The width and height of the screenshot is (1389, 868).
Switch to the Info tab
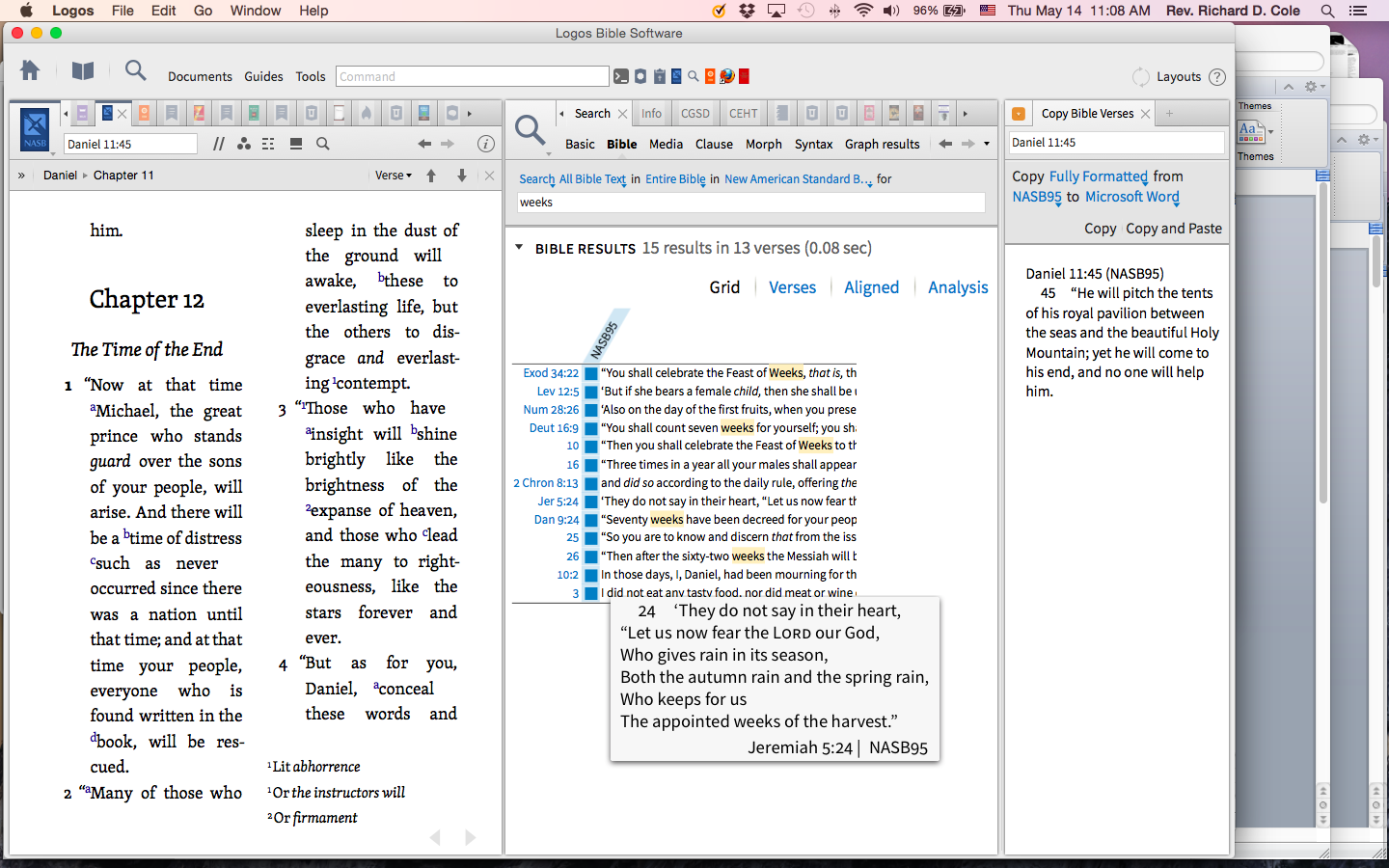tap(652, 114)
